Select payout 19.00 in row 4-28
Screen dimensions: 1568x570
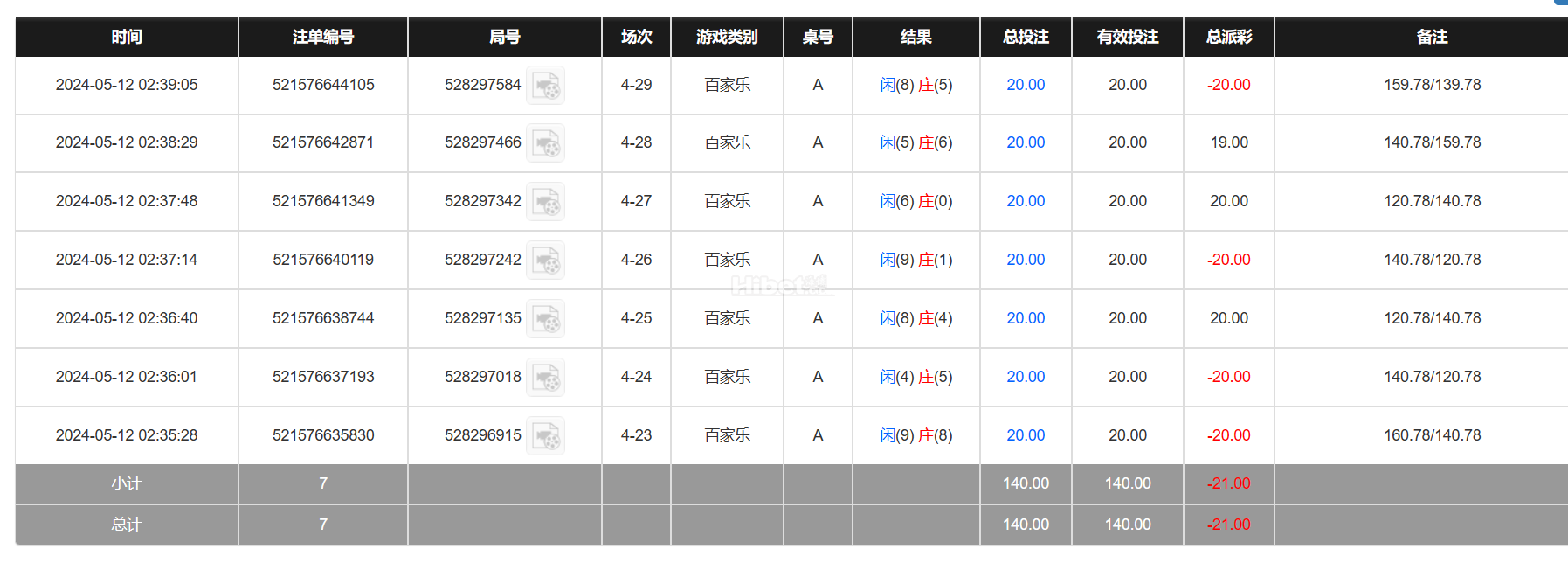click(1229, 142)
